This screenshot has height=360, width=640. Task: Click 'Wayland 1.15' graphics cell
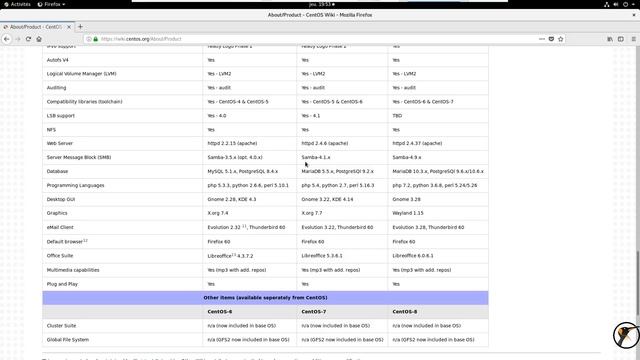pos(408,213)
